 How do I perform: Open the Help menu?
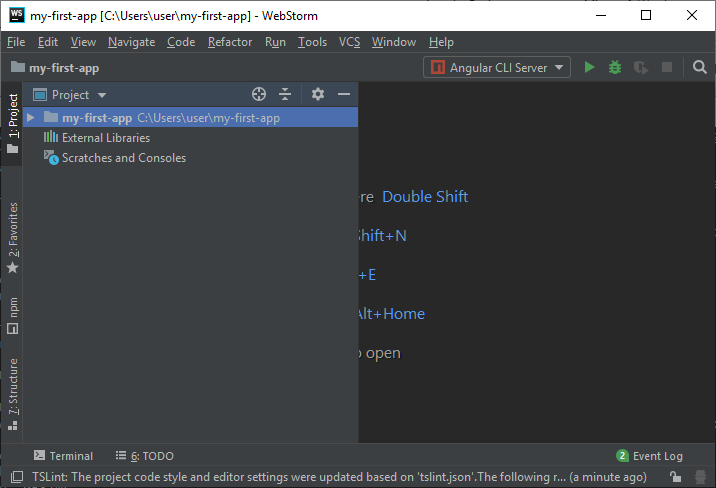click(x=441, y=42)
